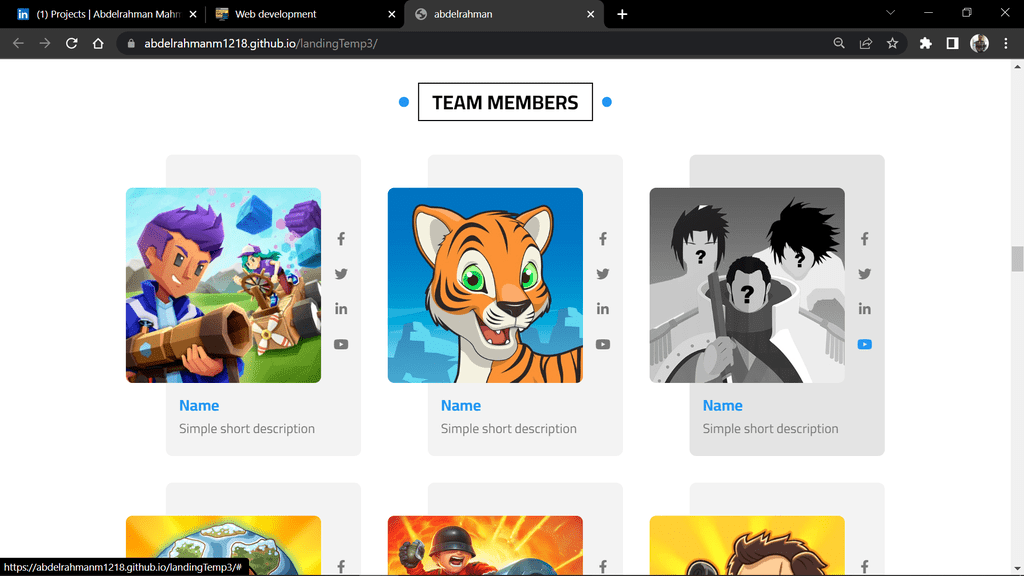Click the helmeted soldier image
1024x576 pixels.
(485, 545)
